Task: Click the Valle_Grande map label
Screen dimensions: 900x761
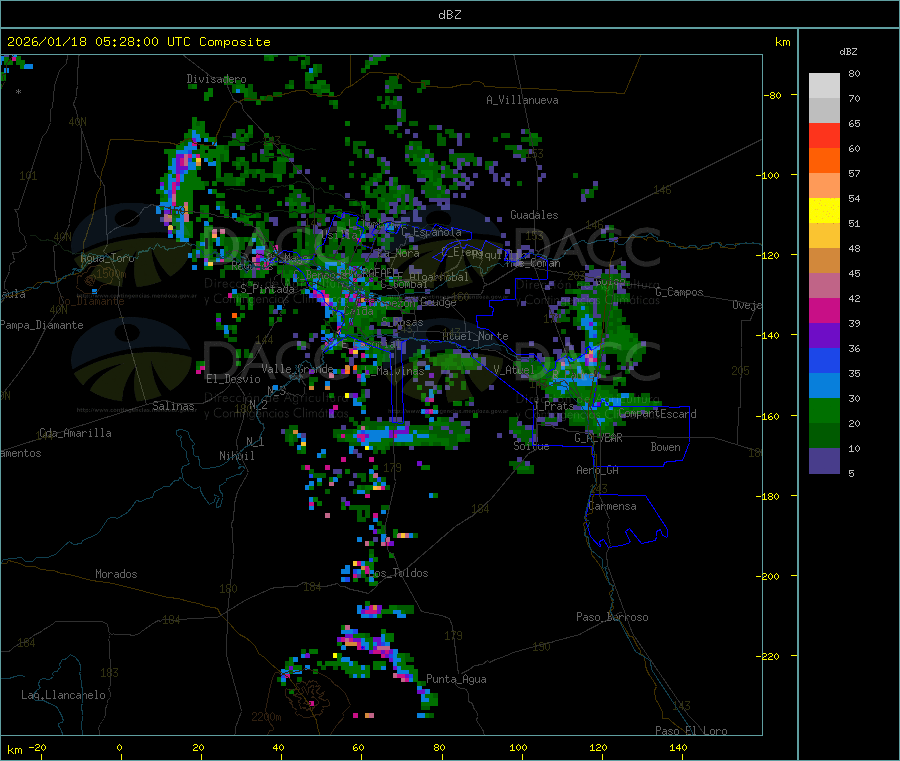Action: (297, 369)
